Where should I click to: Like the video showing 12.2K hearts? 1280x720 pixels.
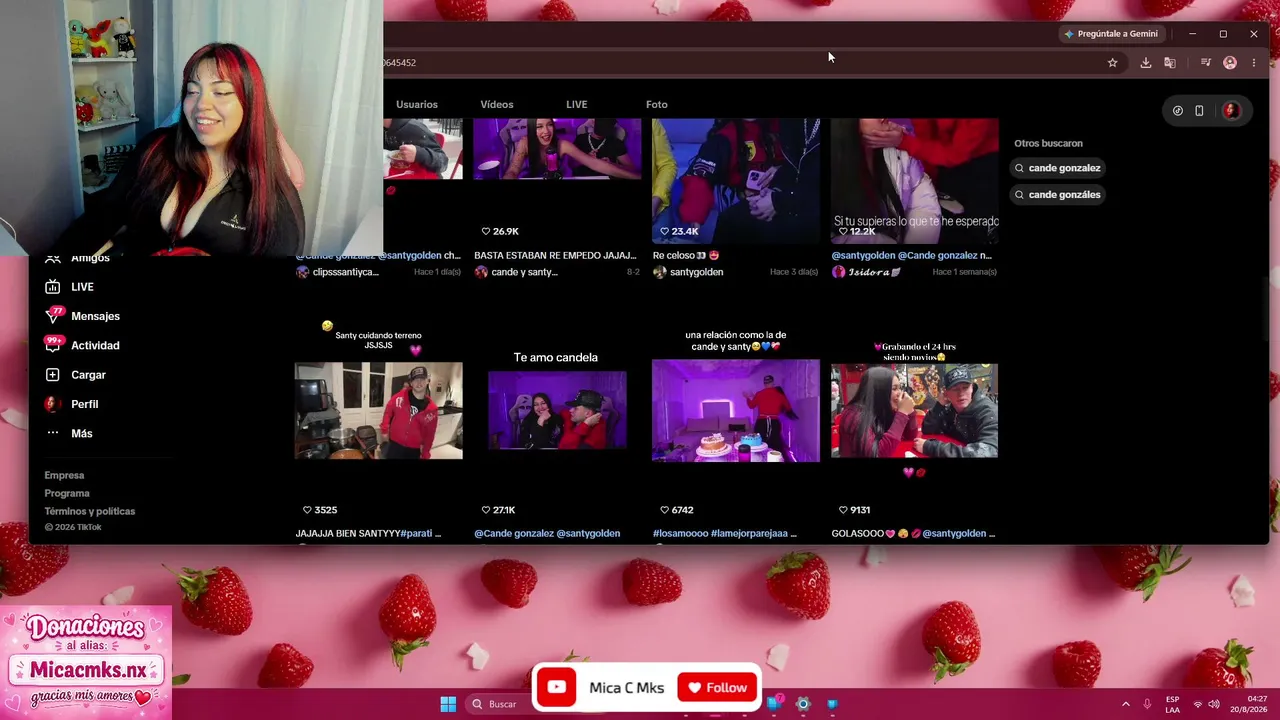tap(843, 231)
